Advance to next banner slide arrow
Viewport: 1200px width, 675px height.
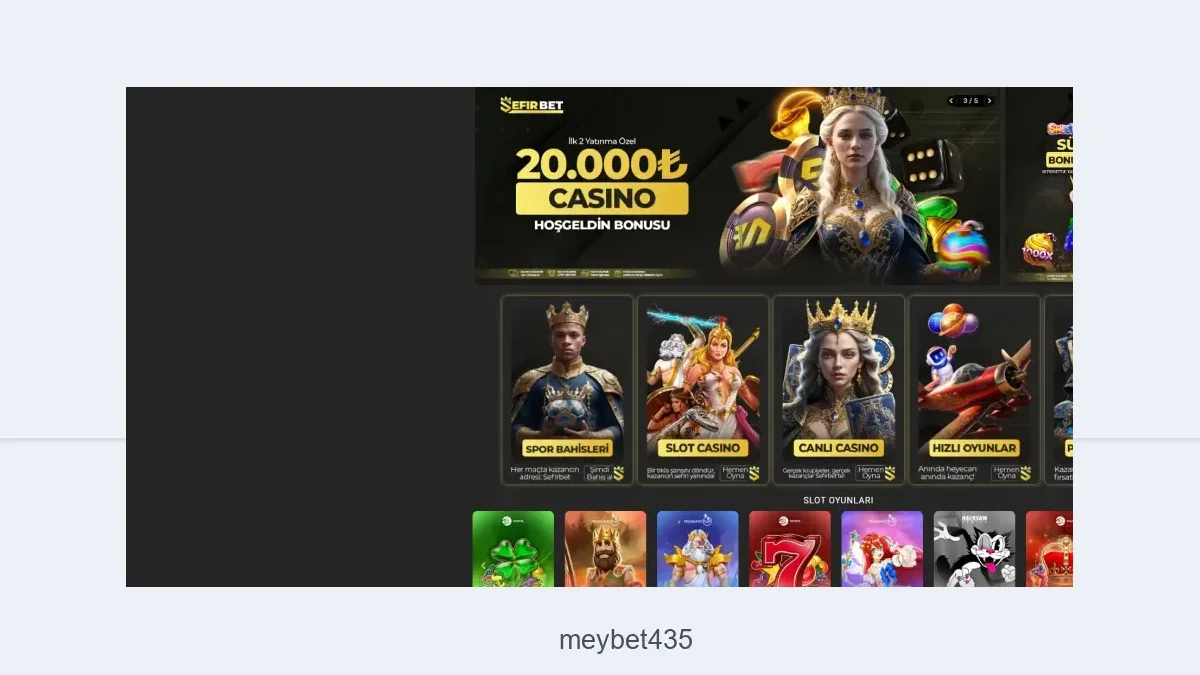pyautogui.click(x=989, y=101)
